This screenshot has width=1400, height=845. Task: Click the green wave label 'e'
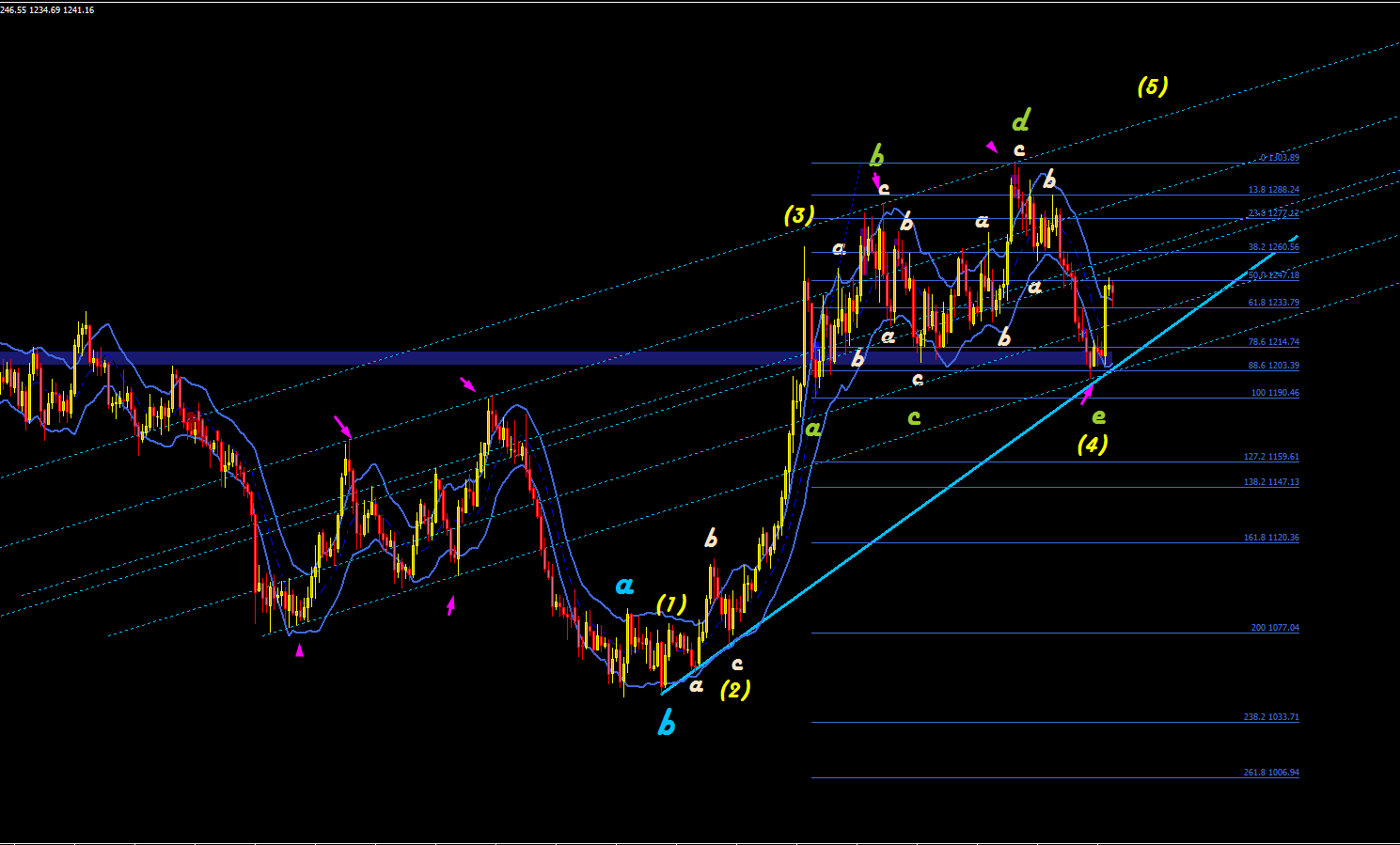tap(1098, 416)
